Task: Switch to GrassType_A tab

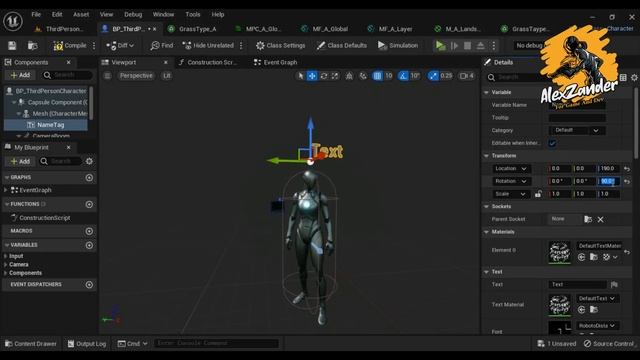Action: (197, 29)
